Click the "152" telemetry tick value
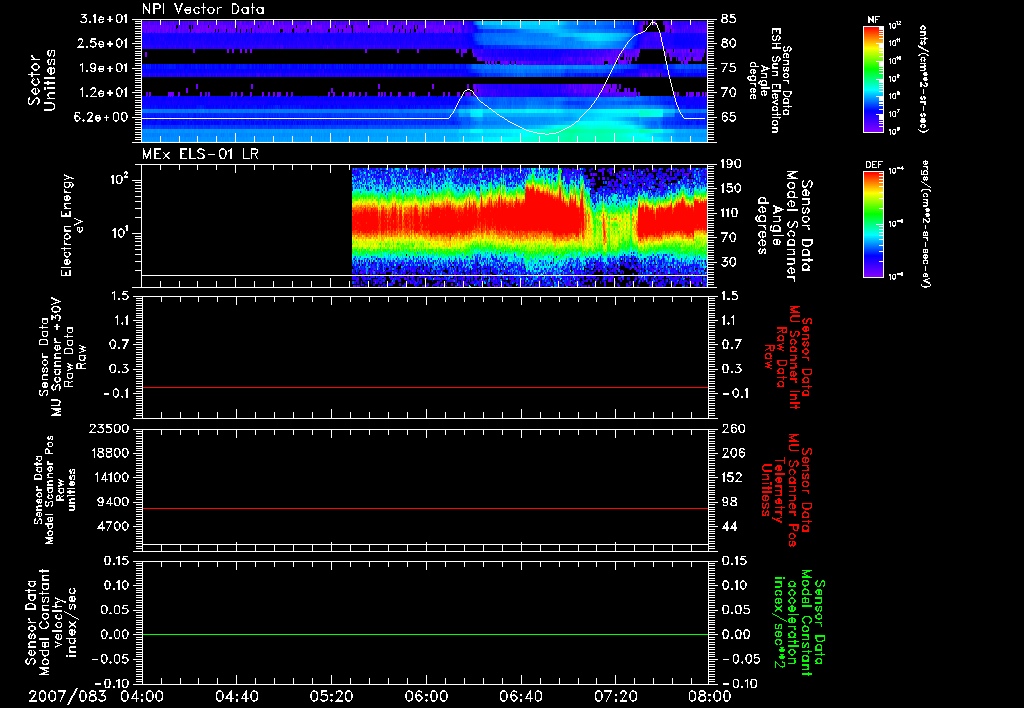Viewport: 1024px width, 708px height. pos(733,477)
